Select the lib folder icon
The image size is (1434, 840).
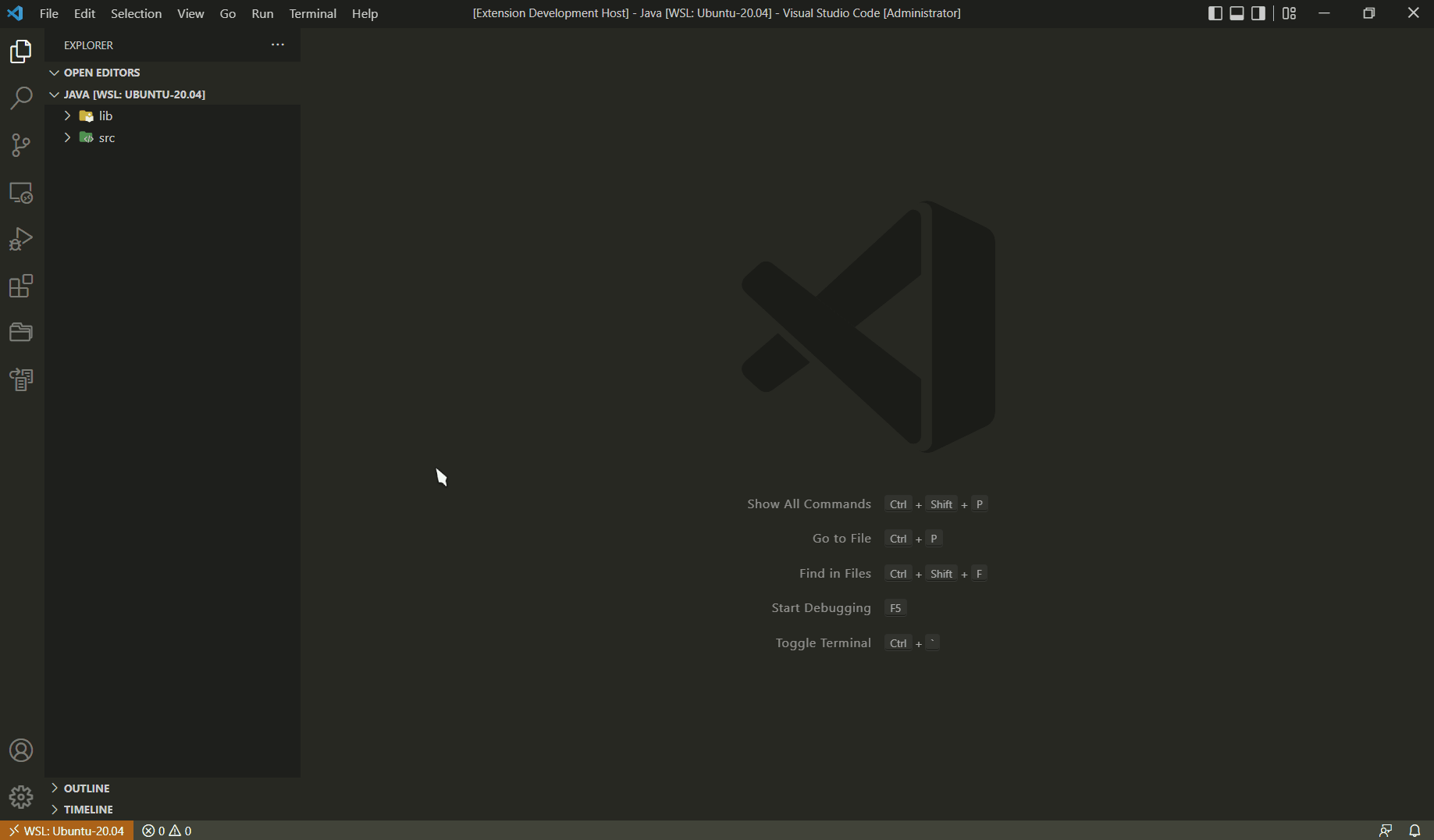[x=87, y=116]
